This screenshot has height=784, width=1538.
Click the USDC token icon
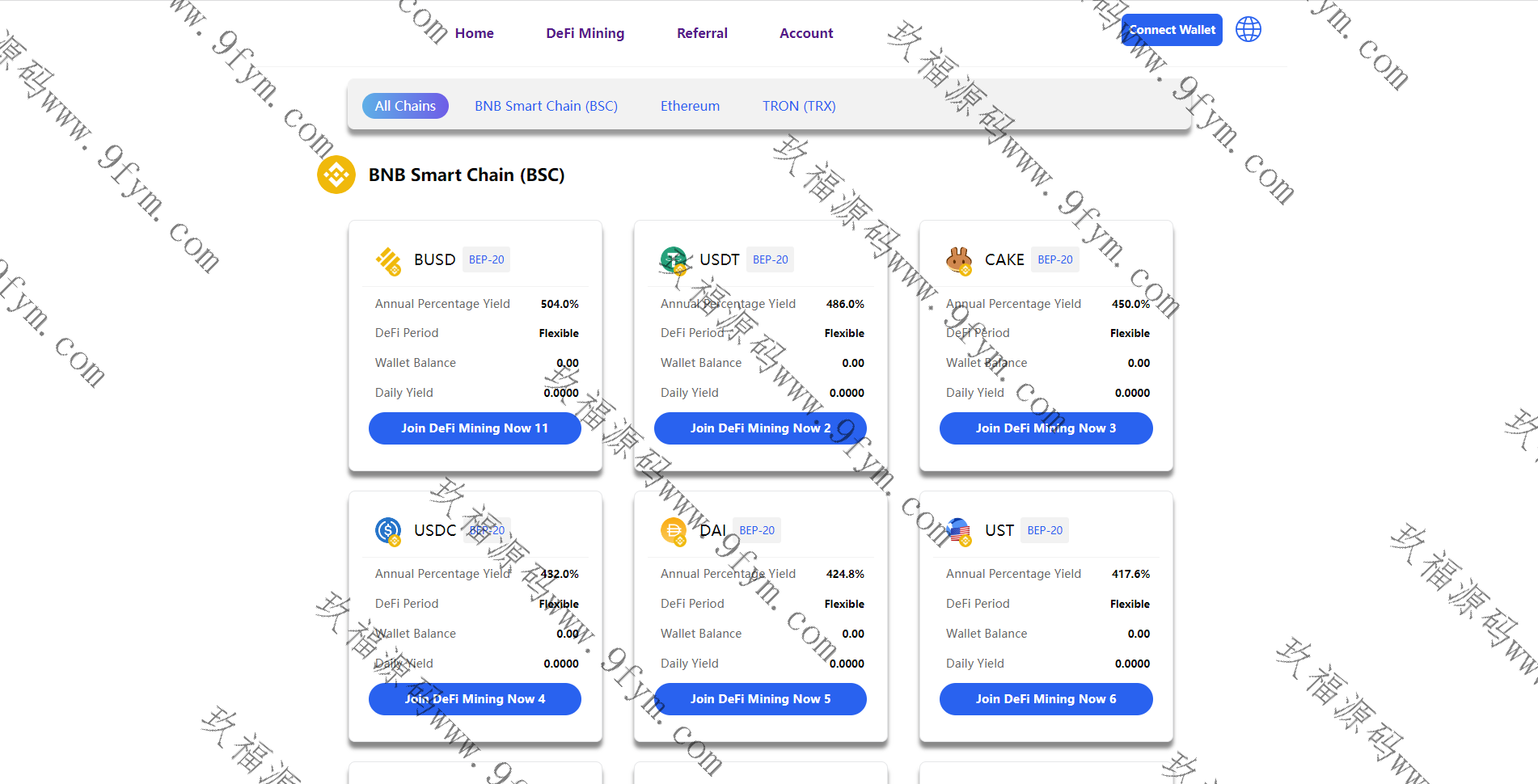pyautogui.click(x=388, y=531)
